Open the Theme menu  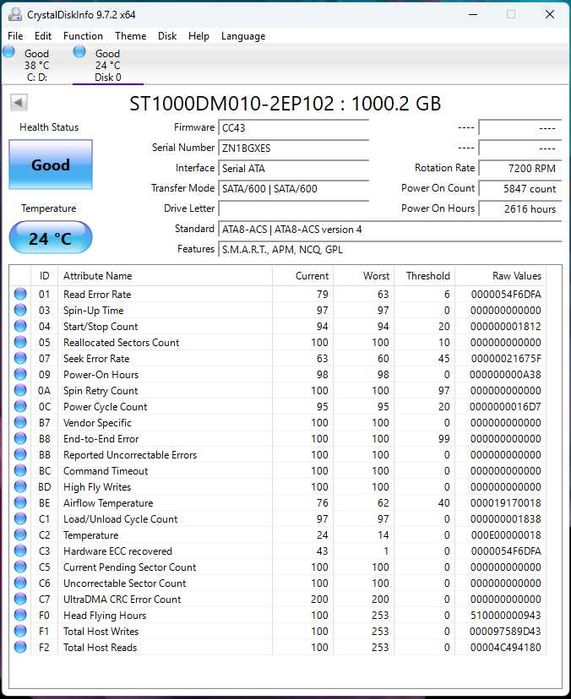(x=131, y=36)
